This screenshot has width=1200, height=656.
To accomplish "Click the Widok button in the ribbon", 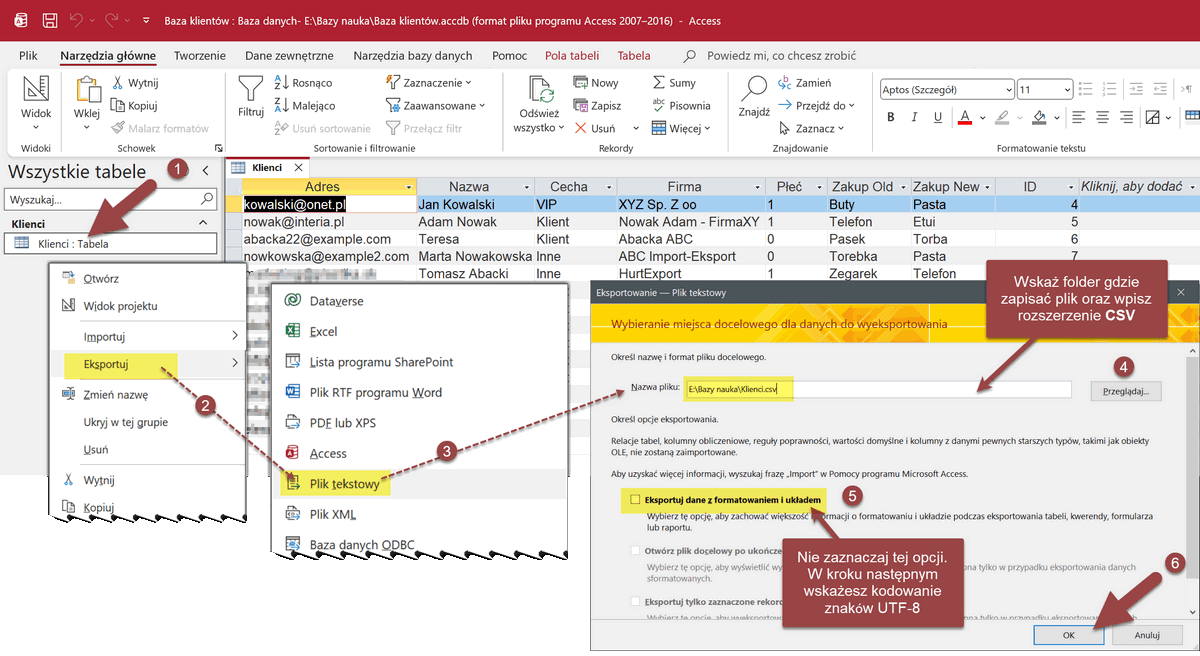I will (x=36, y=103).
